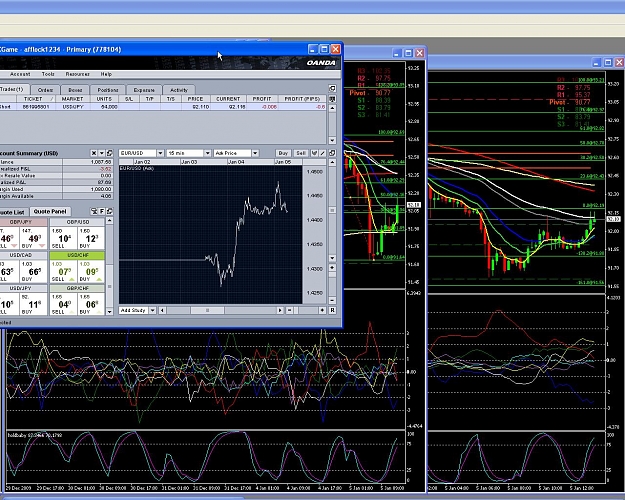Open the Add Study dropdown
Screen dimensions: 625x500
click(137, 310)
